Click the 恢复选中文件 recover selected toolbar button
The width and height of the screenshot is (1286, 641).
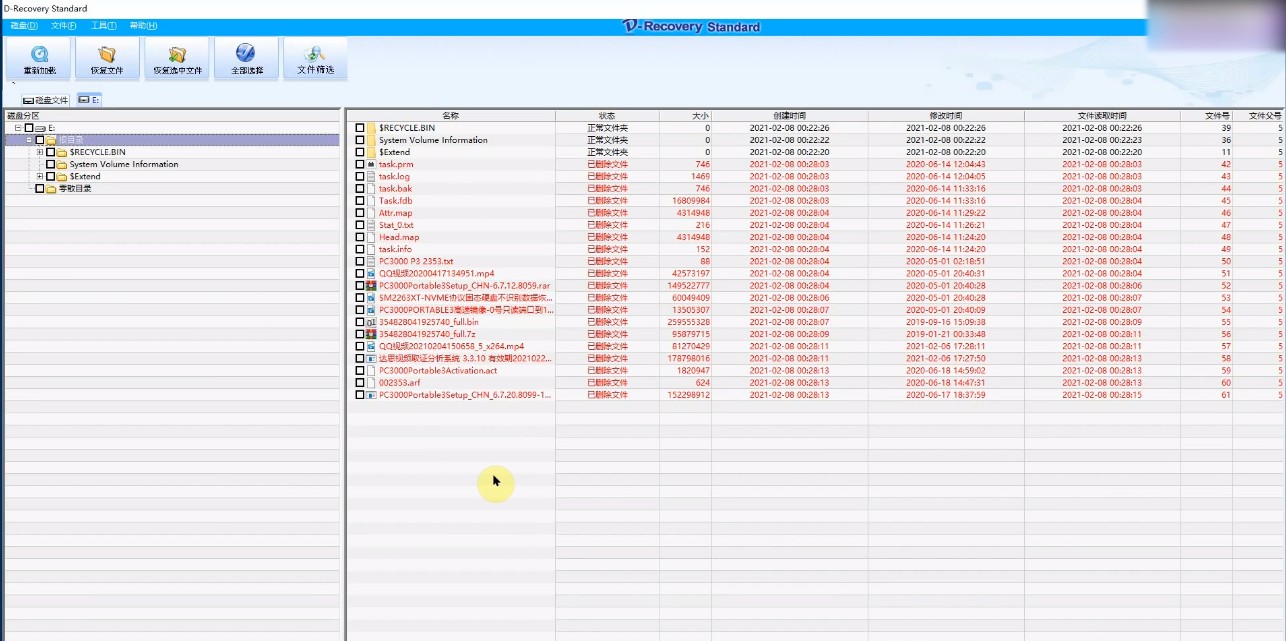click(177, 59)
